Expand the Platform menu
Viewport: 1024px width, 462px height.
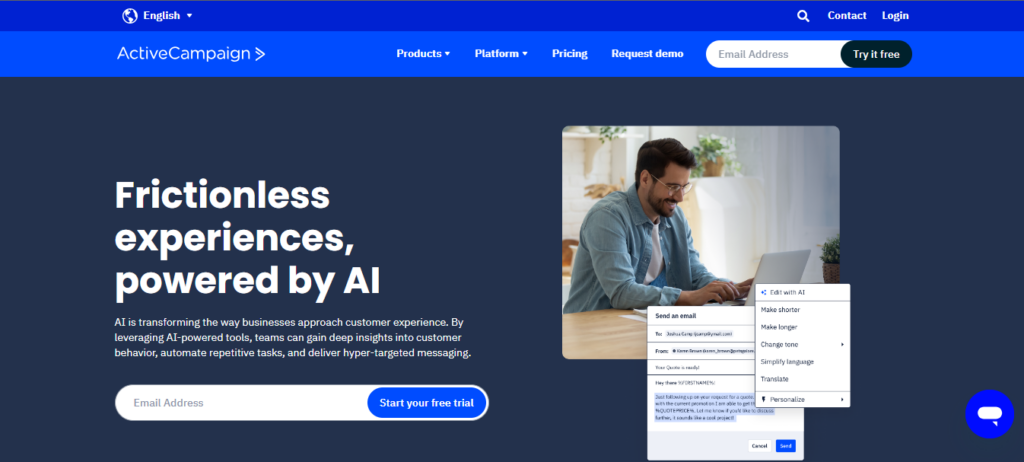[501, 54]
